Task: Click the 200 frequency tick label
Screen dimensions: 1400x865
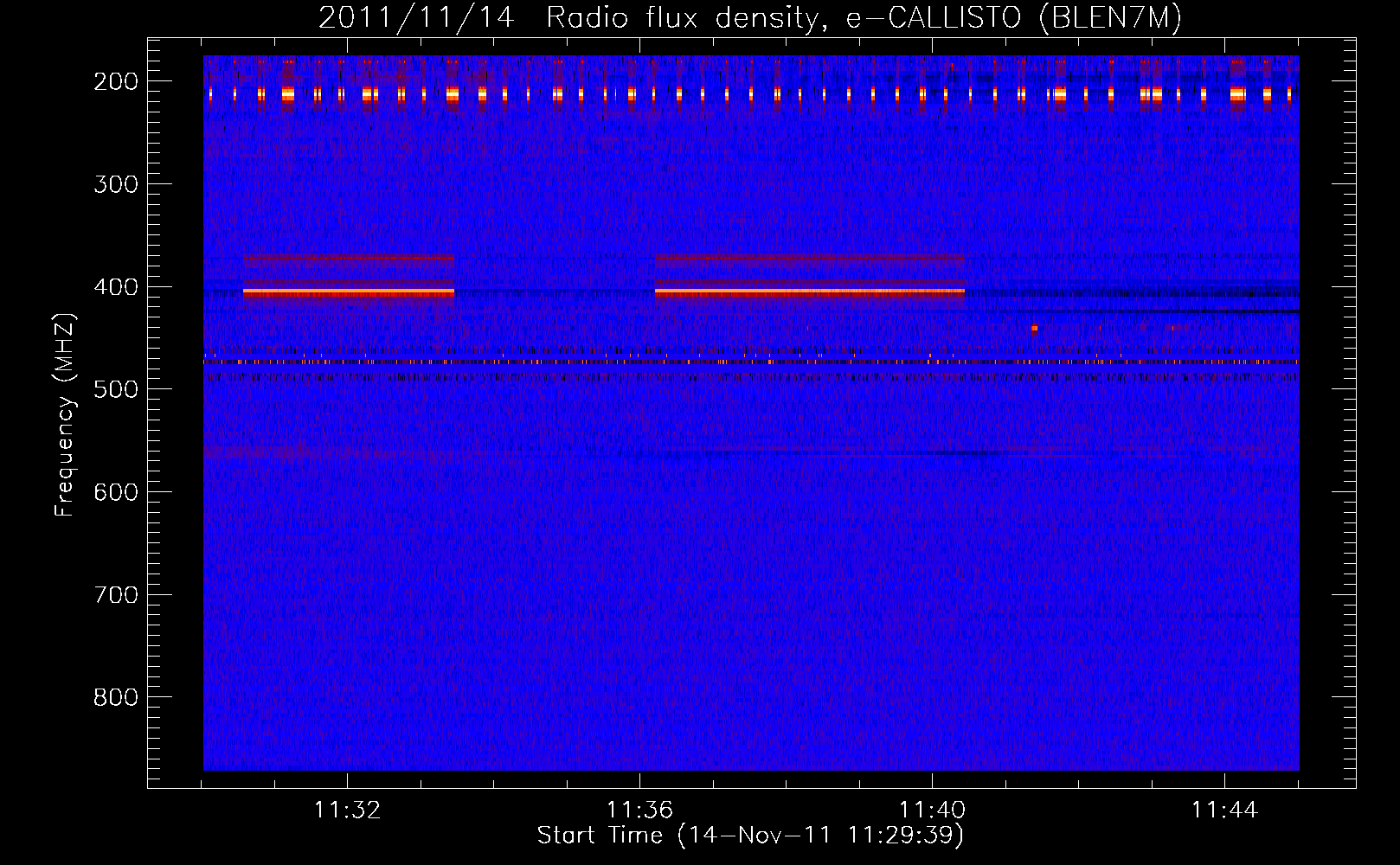Action: click(115, 81)
